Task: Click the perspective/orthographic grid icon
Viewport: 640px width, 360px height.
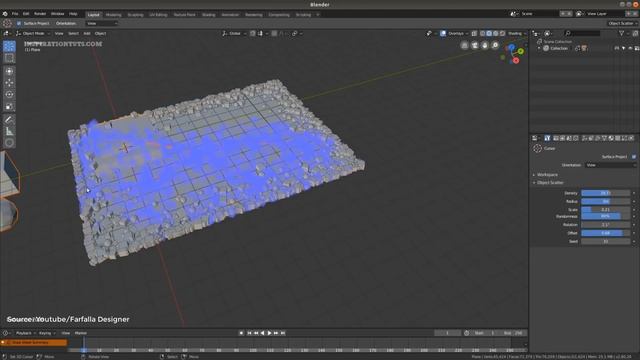Action: point(464,45)
